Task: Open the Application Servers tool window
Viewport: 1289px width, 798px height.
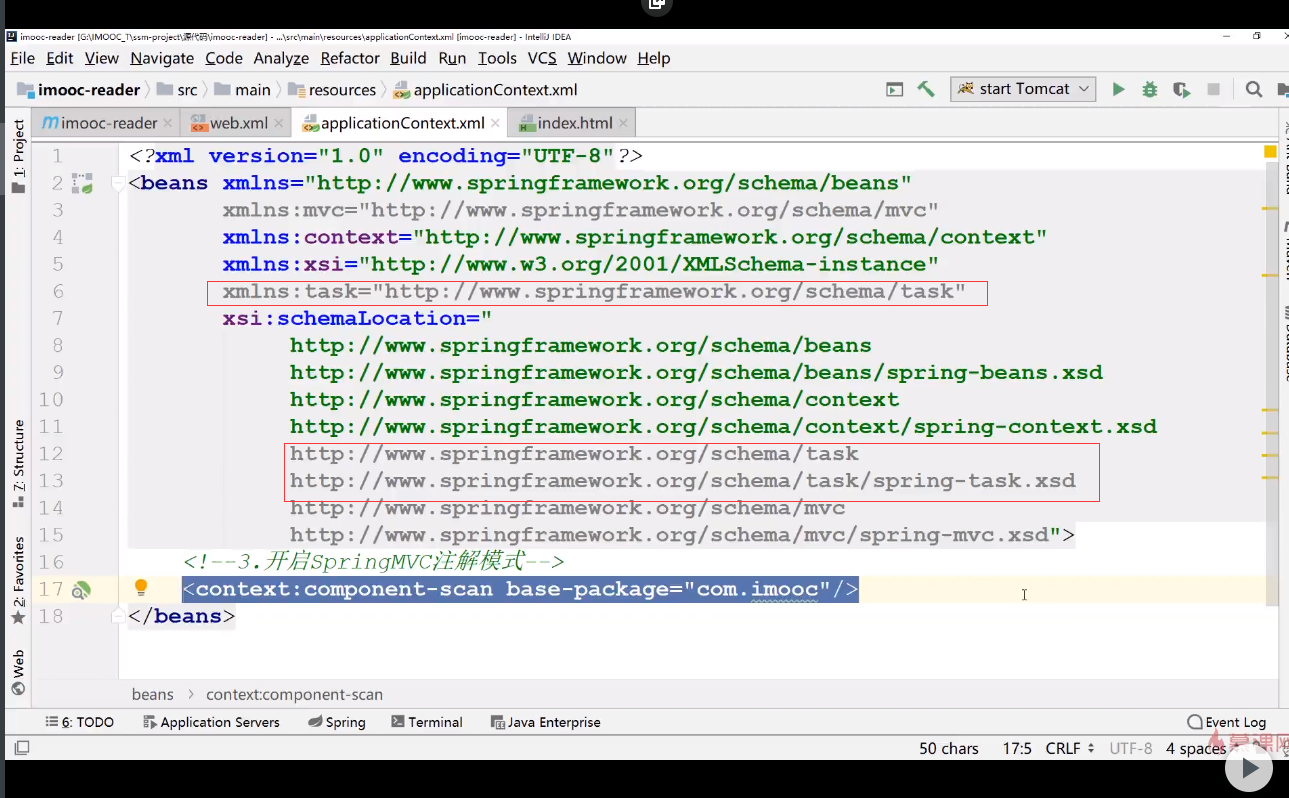Action: click(x=211, y=722)
